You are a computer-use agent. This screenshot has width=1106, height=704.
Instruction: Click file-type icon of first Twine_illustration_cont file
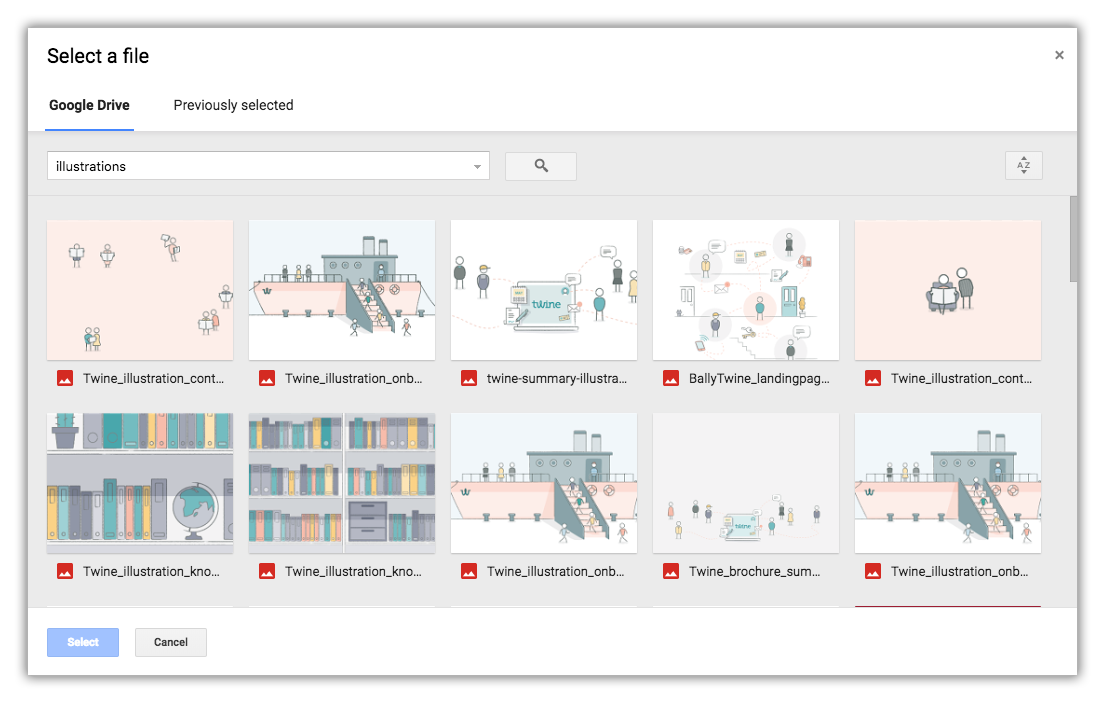tap(65, 378)
